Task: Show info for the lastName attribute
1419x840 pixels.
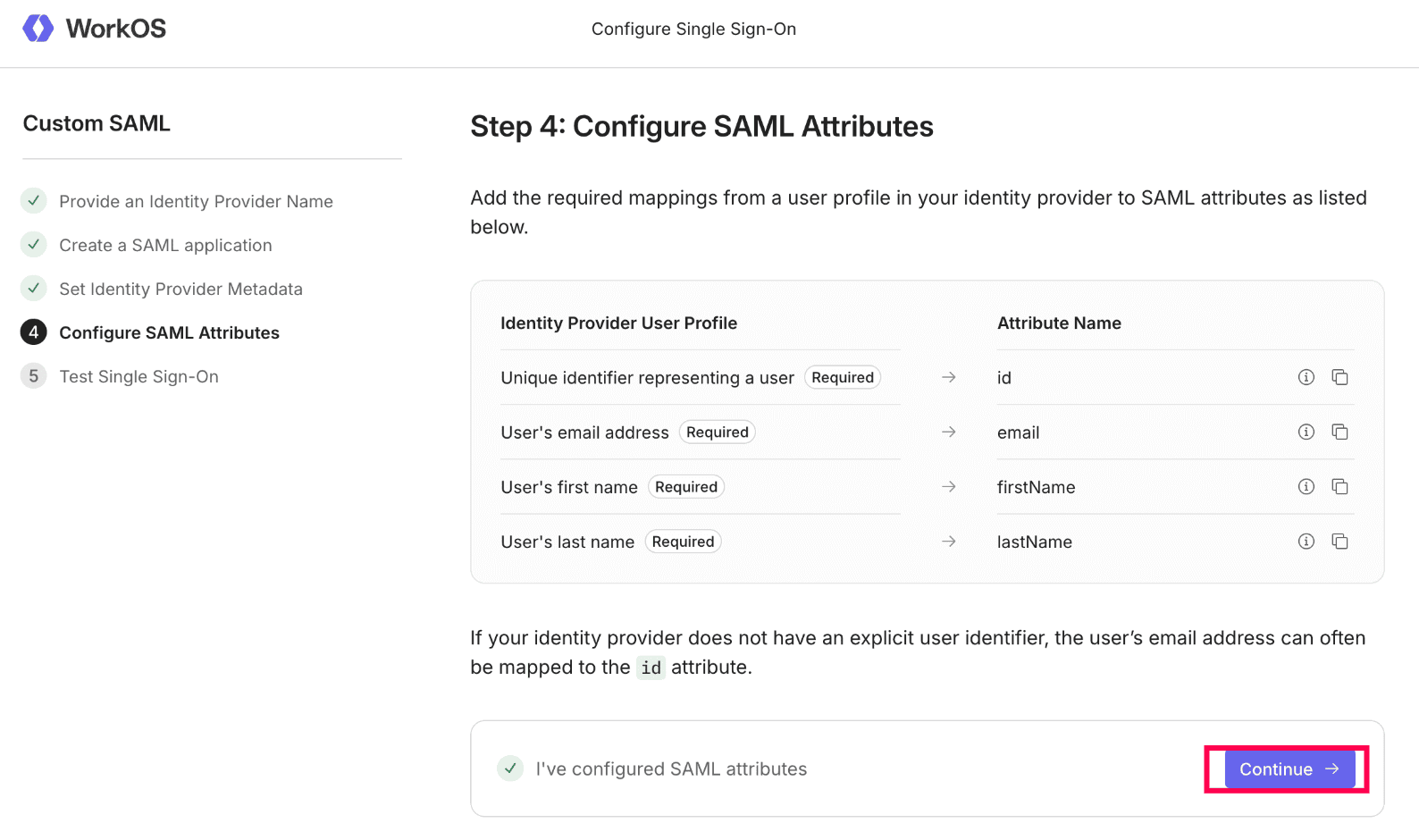Action: (x=1306, y=542)
